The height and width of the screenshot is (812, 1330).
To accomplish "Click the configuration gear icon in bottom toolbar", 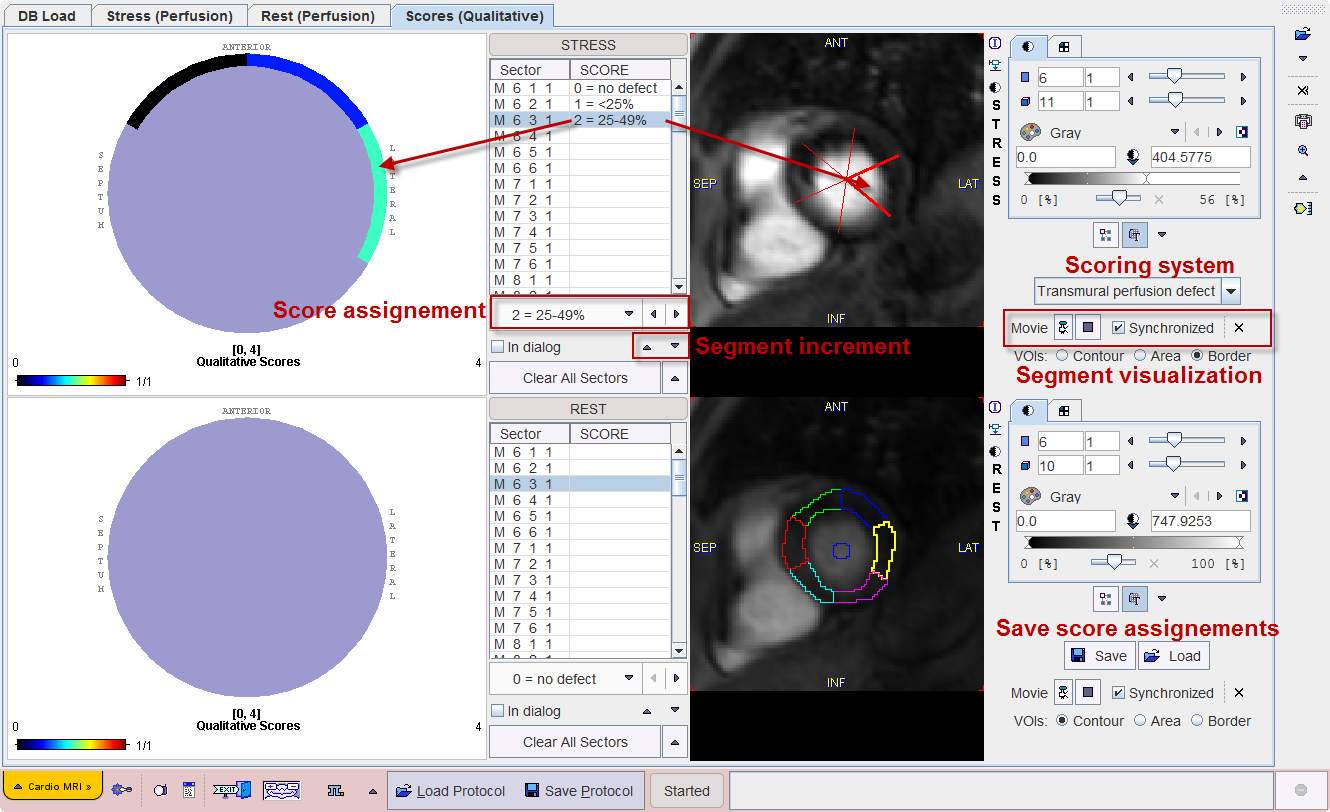I will point(122,790).
